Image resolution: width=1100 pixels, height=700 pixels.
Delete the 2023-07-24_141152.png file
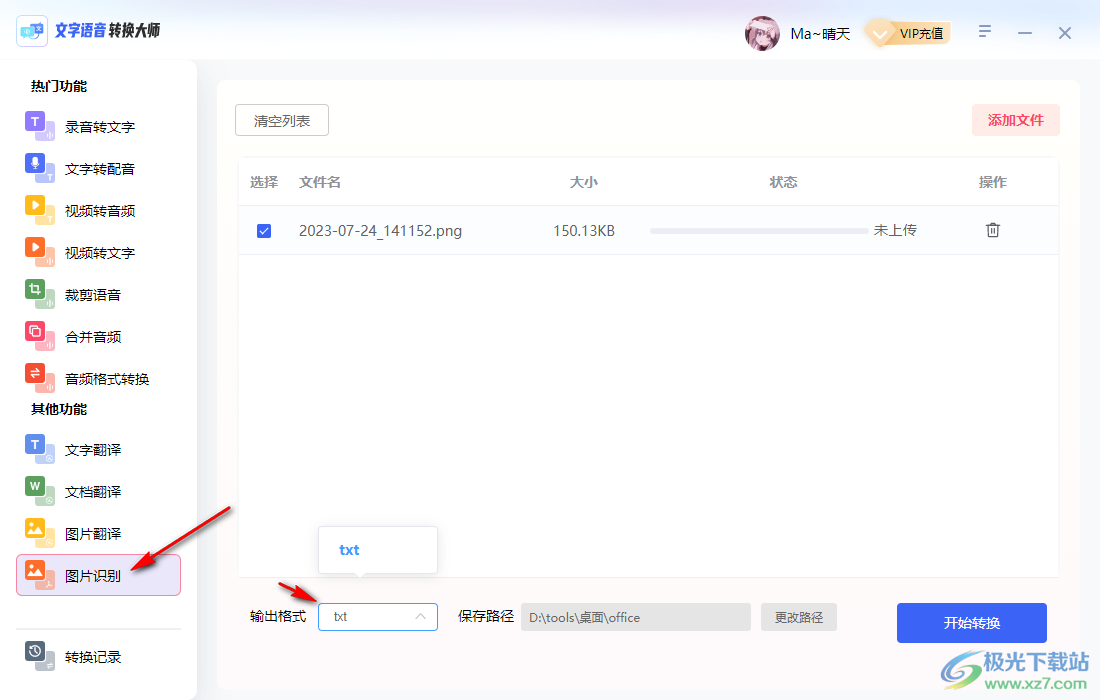coord(992,230)
